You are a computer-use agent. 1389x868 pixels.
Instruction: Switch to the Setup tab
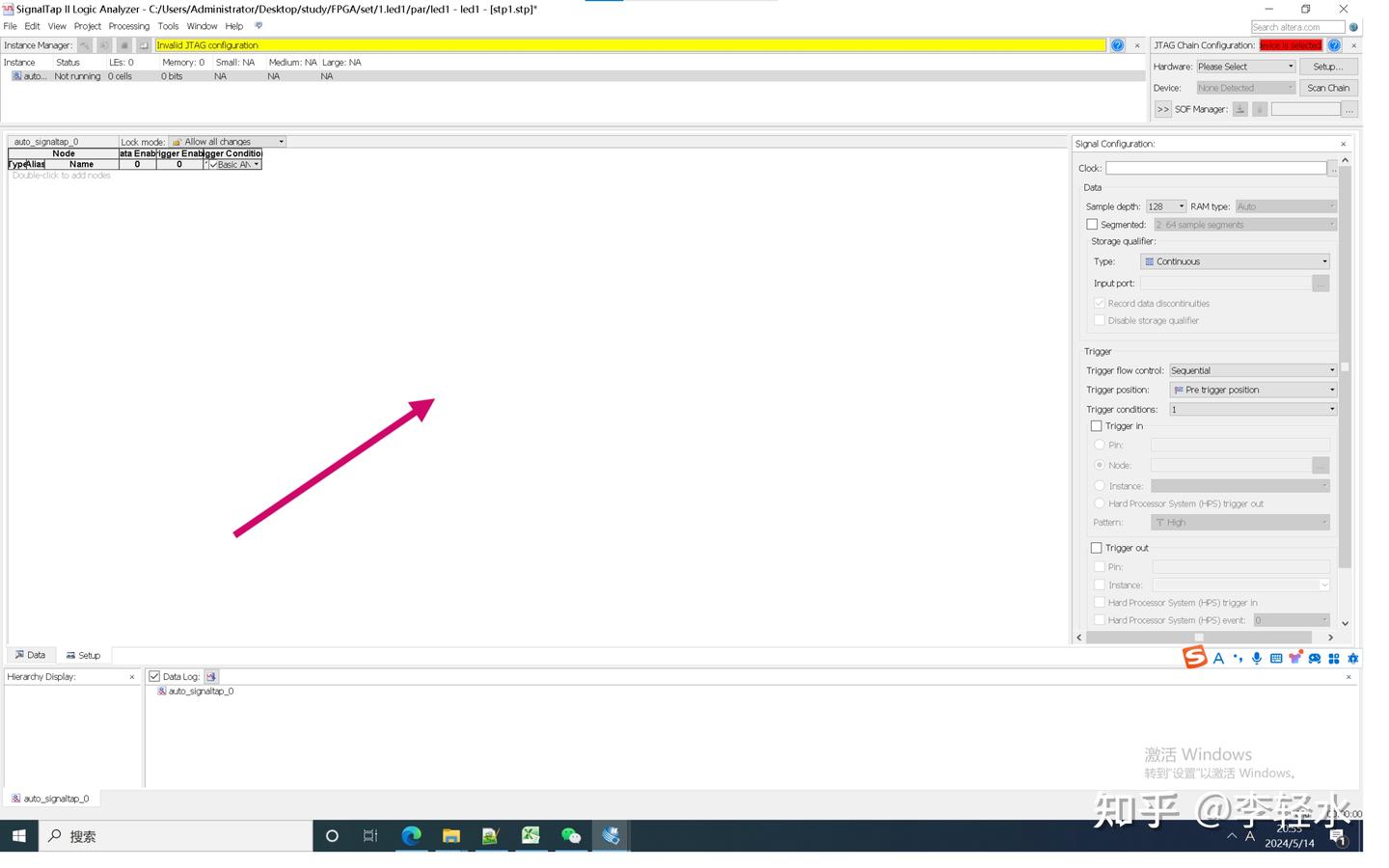tap(83, 655)
